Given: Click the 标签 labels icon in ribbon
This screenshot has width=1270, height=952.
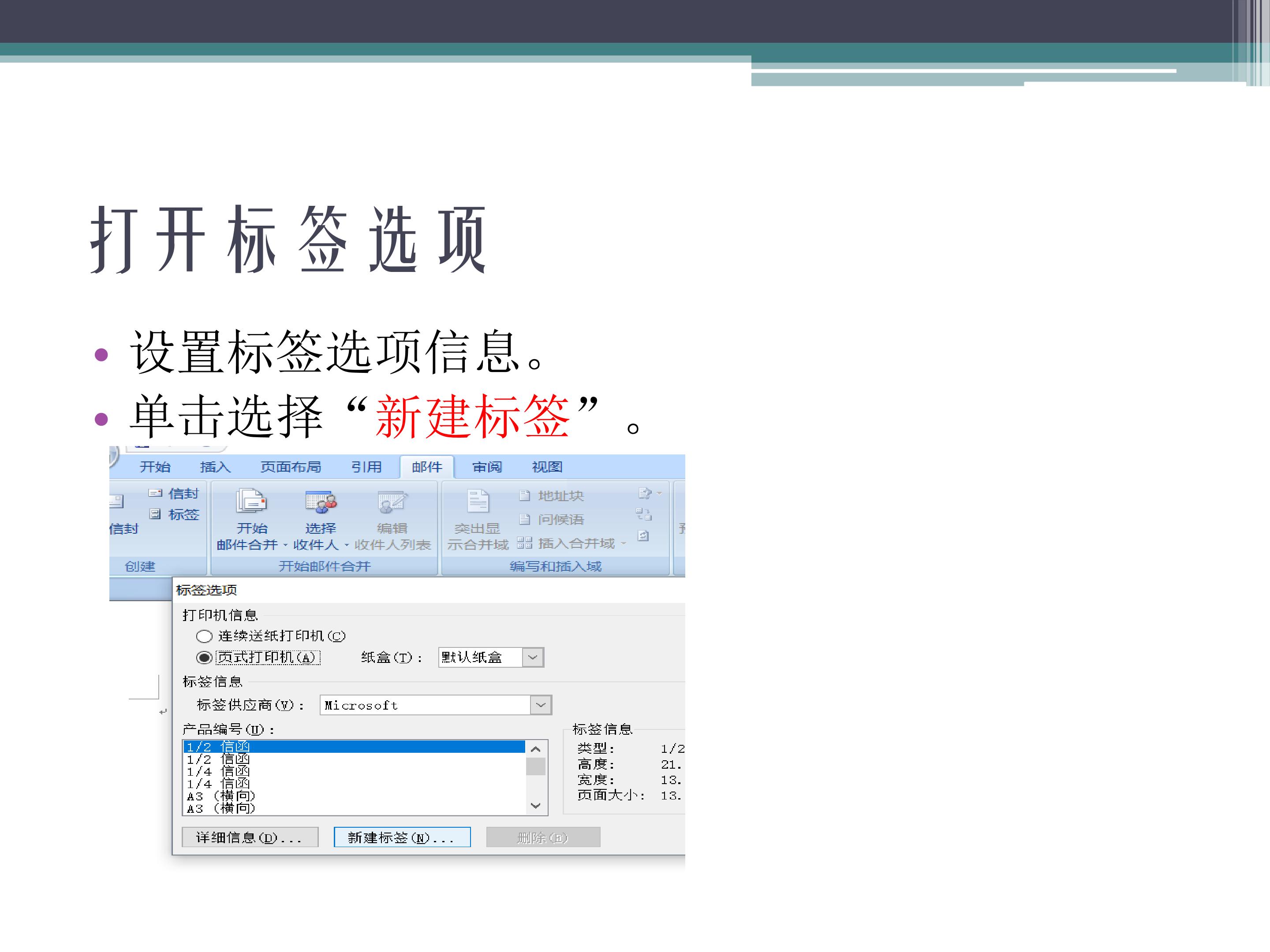Looking at the screenshot, I should click(155, 514).
